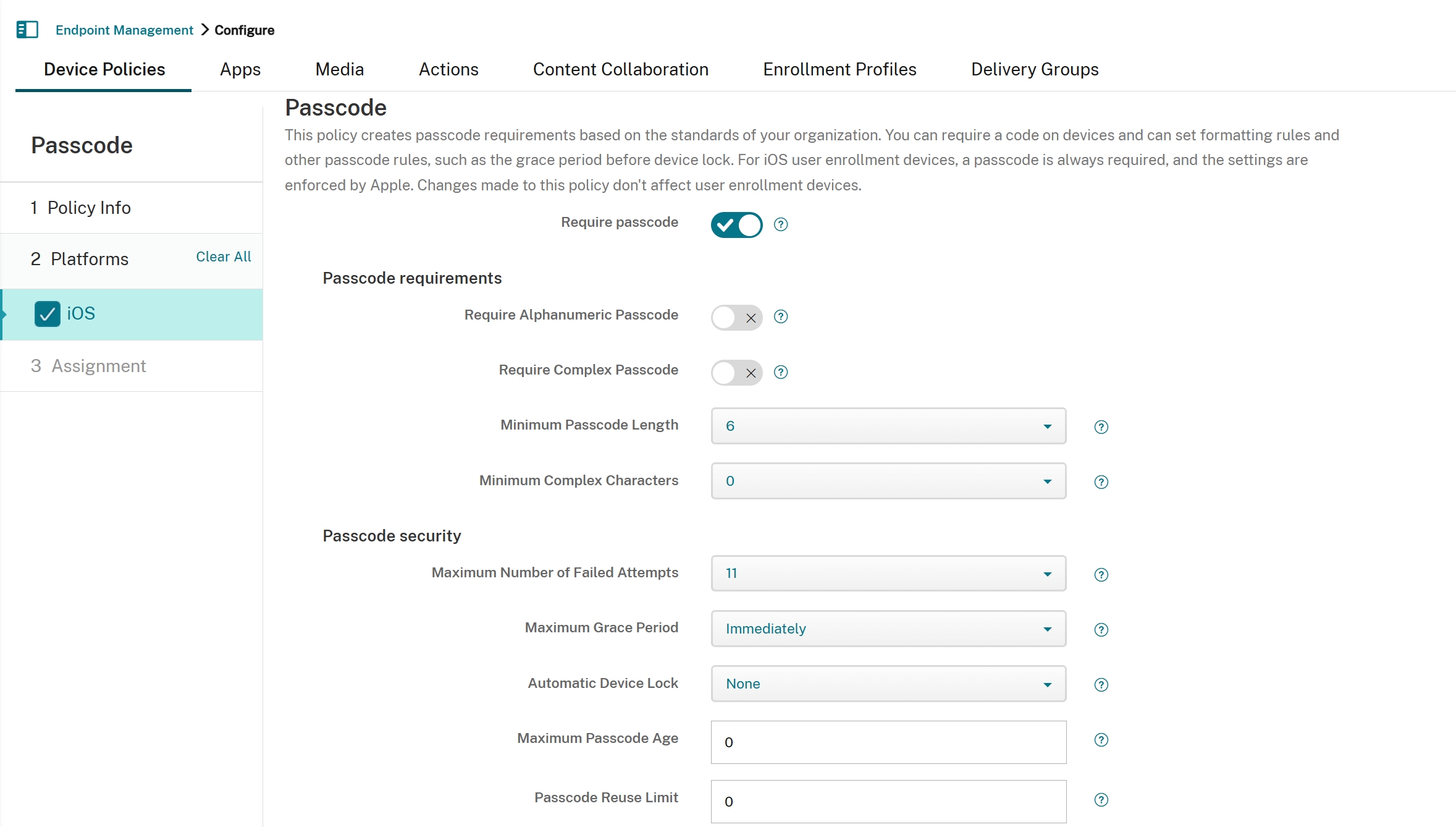The width and height of the screenshot is (1456, 827).
Task: Disable the Require passcode toggle
Action: pyautogui.click(x=736, y=225)
